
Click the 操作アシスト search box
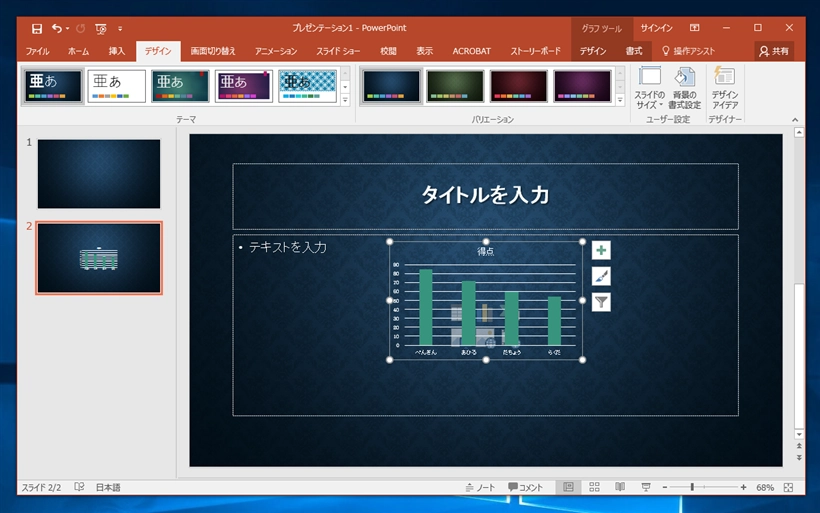(x=688, y=51)
